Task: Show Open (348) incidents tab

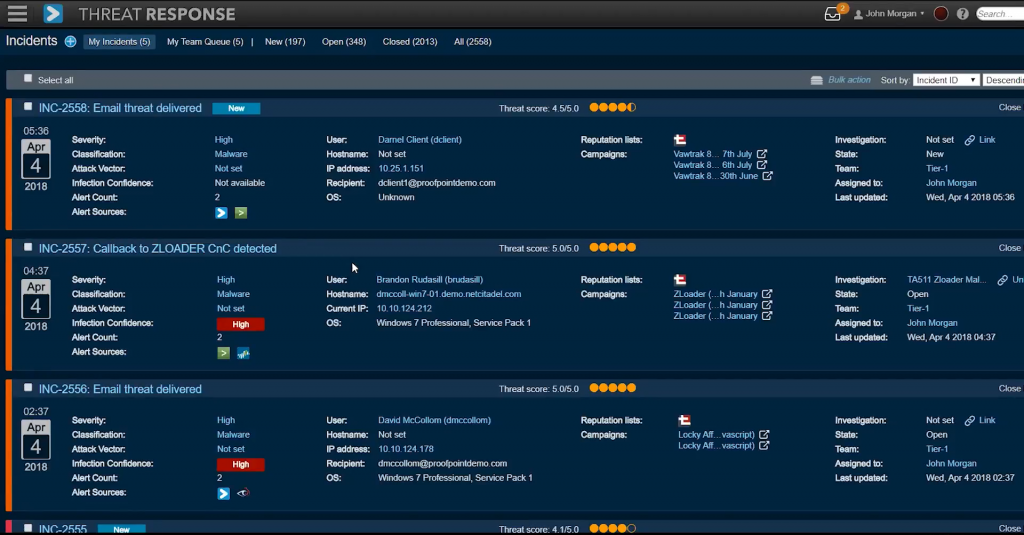Action: (x=344, y=42)
